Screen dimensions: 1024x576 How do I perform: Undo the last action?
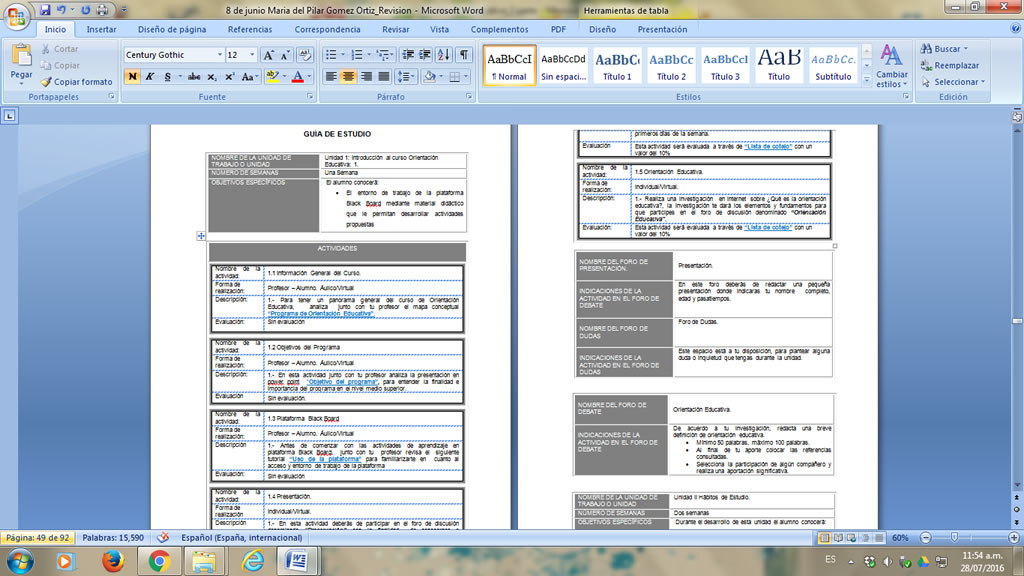[61, 10]
